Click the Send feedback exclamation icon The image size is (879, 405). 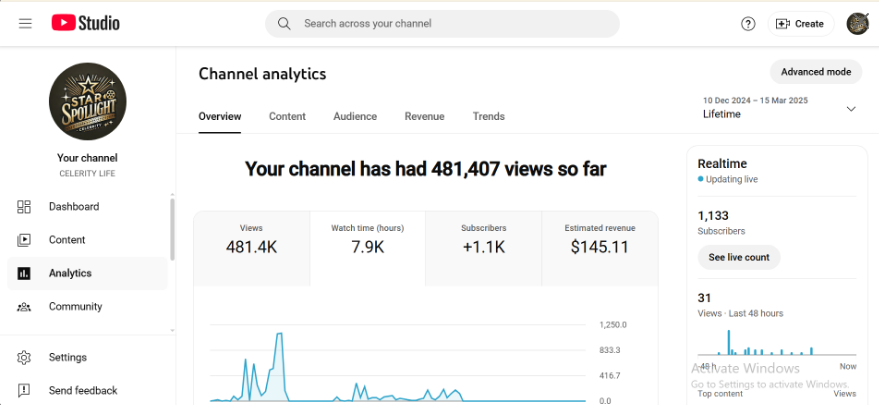24,390
